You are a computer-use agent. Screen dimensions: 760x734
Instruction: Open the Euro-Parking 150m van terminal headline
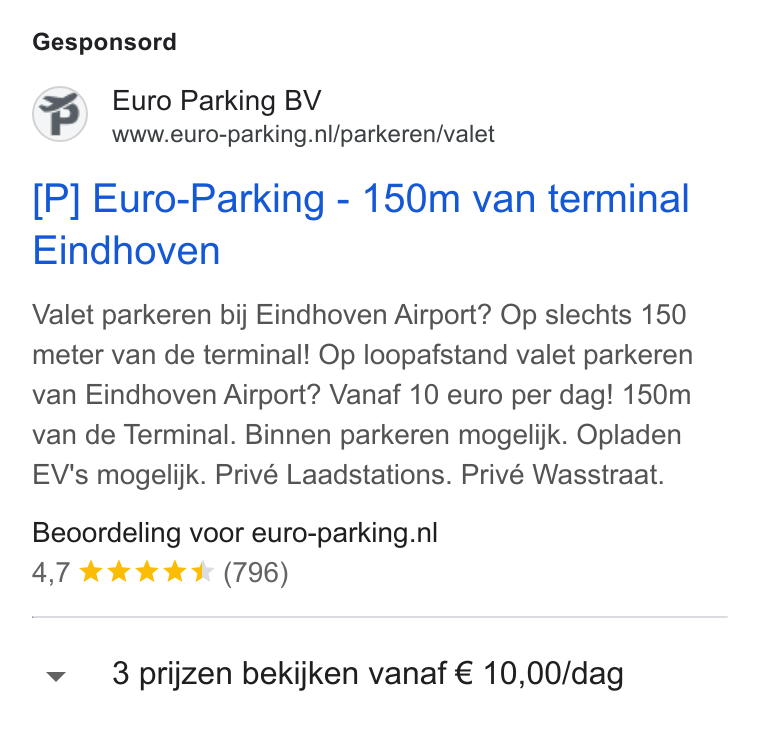tap(361, 224)
